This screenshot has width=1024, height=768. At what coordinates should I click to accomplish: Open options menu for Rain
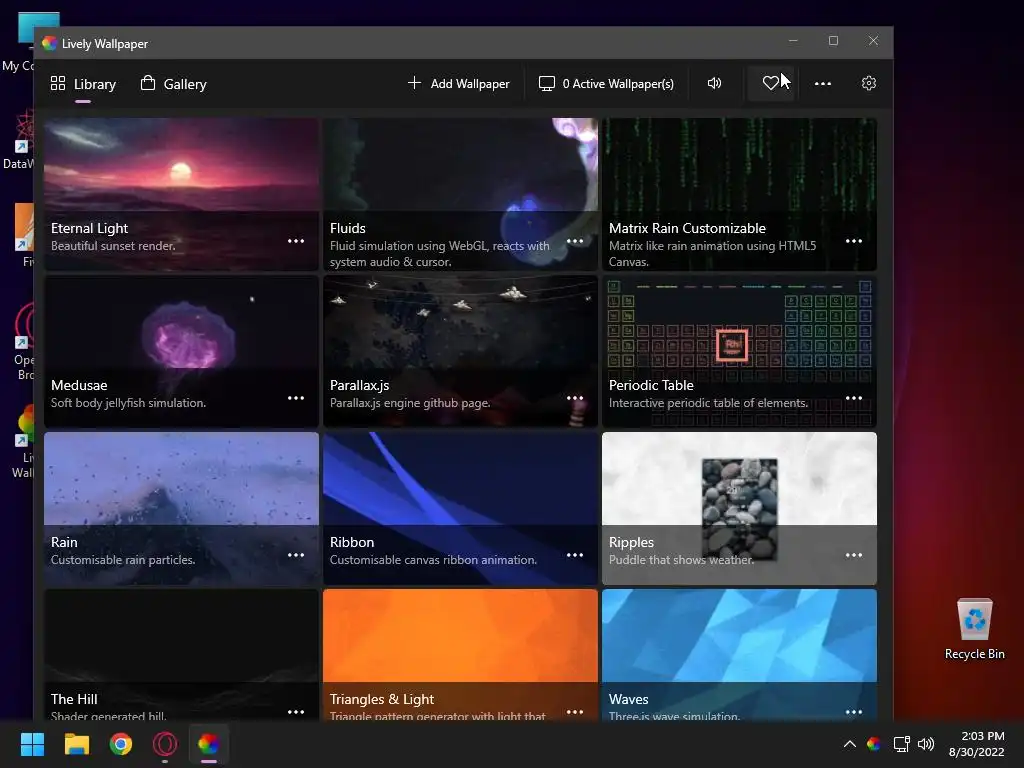point(296,555)
